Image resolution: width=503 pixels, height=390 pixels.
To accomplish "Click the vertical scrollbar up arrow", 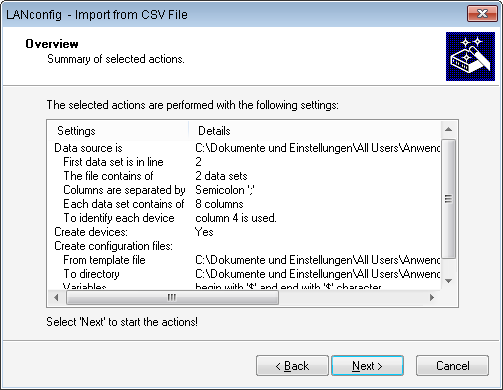I will coord(449,129).
